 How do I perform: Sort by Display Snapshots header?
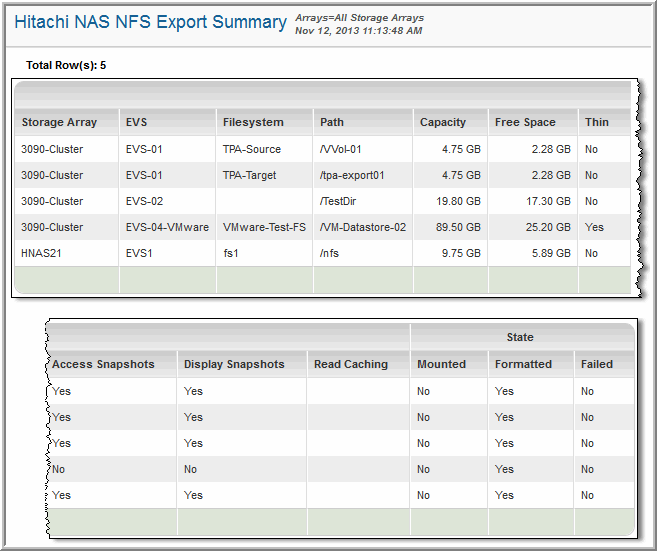234,364
